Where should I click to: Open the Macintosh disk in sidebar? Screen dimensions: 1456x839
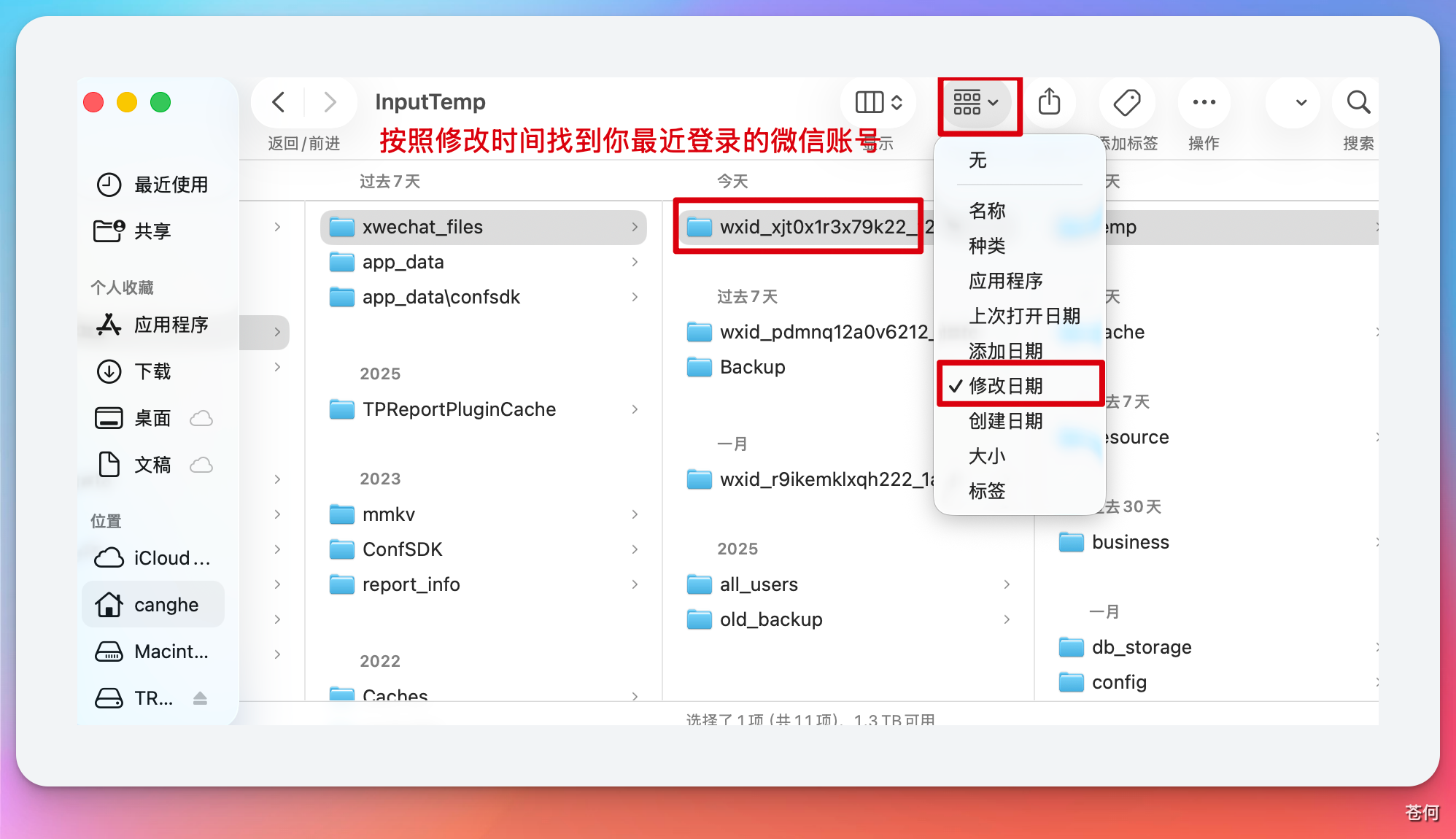pyautogui.click(x=152, y=652)
